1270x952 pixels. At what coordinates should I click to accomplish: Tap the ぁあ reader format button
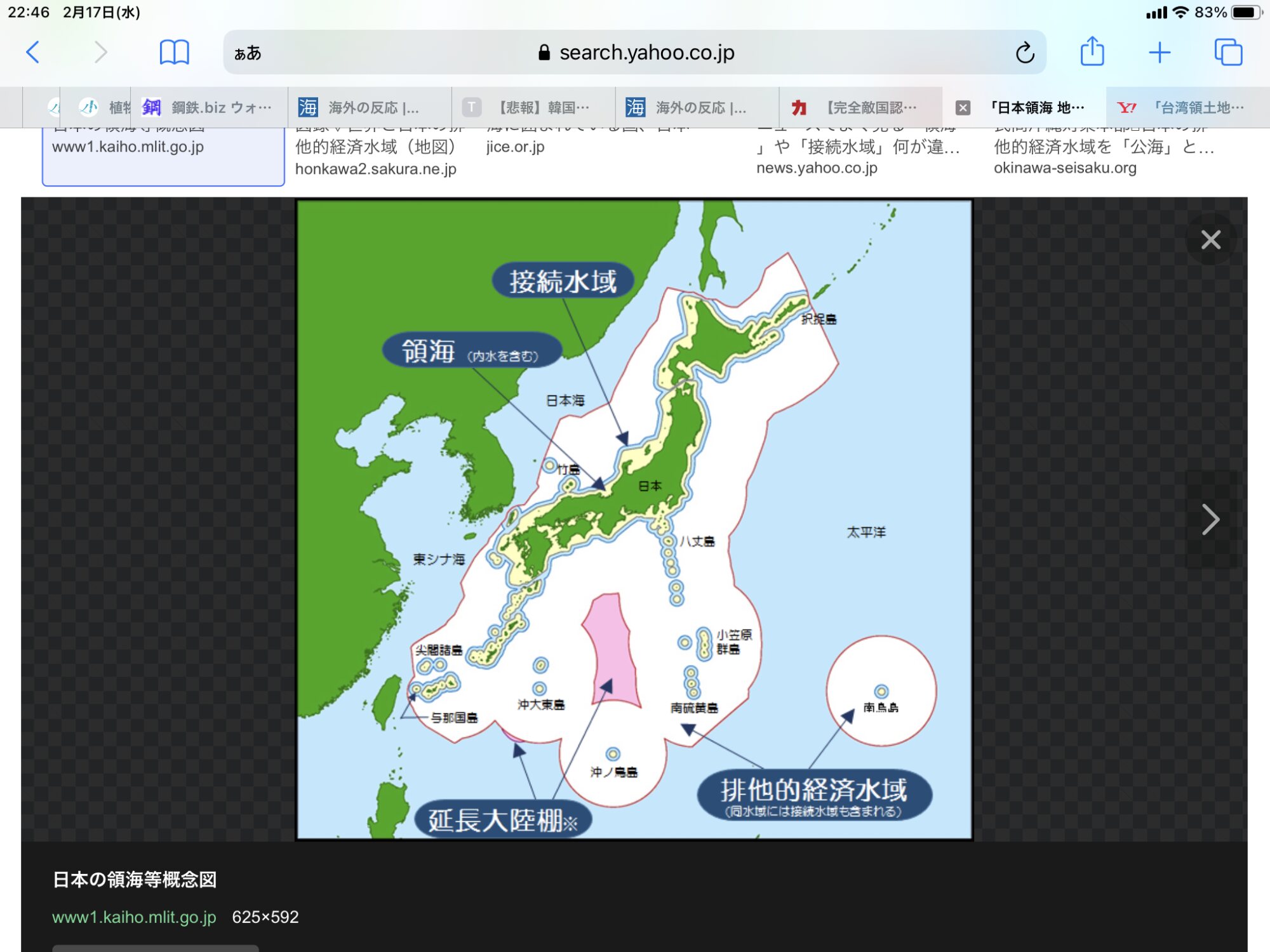[248, 53]
